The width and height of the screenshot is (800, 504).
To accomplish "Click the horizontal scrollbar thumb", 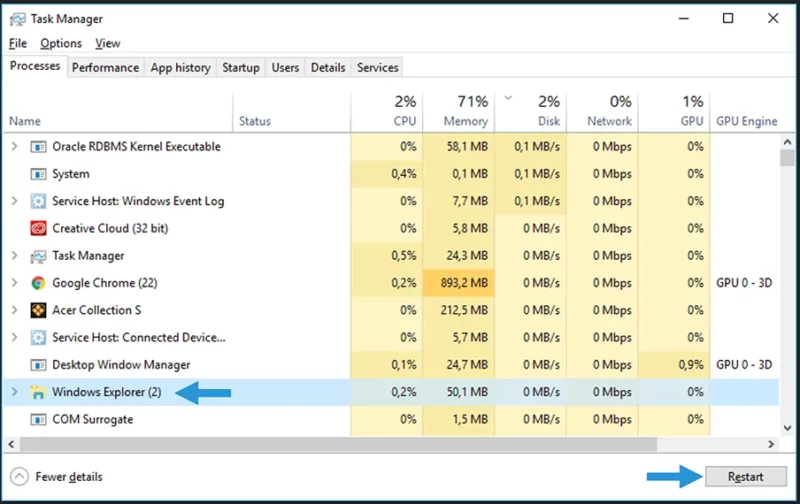I will [x=338, y=444].
